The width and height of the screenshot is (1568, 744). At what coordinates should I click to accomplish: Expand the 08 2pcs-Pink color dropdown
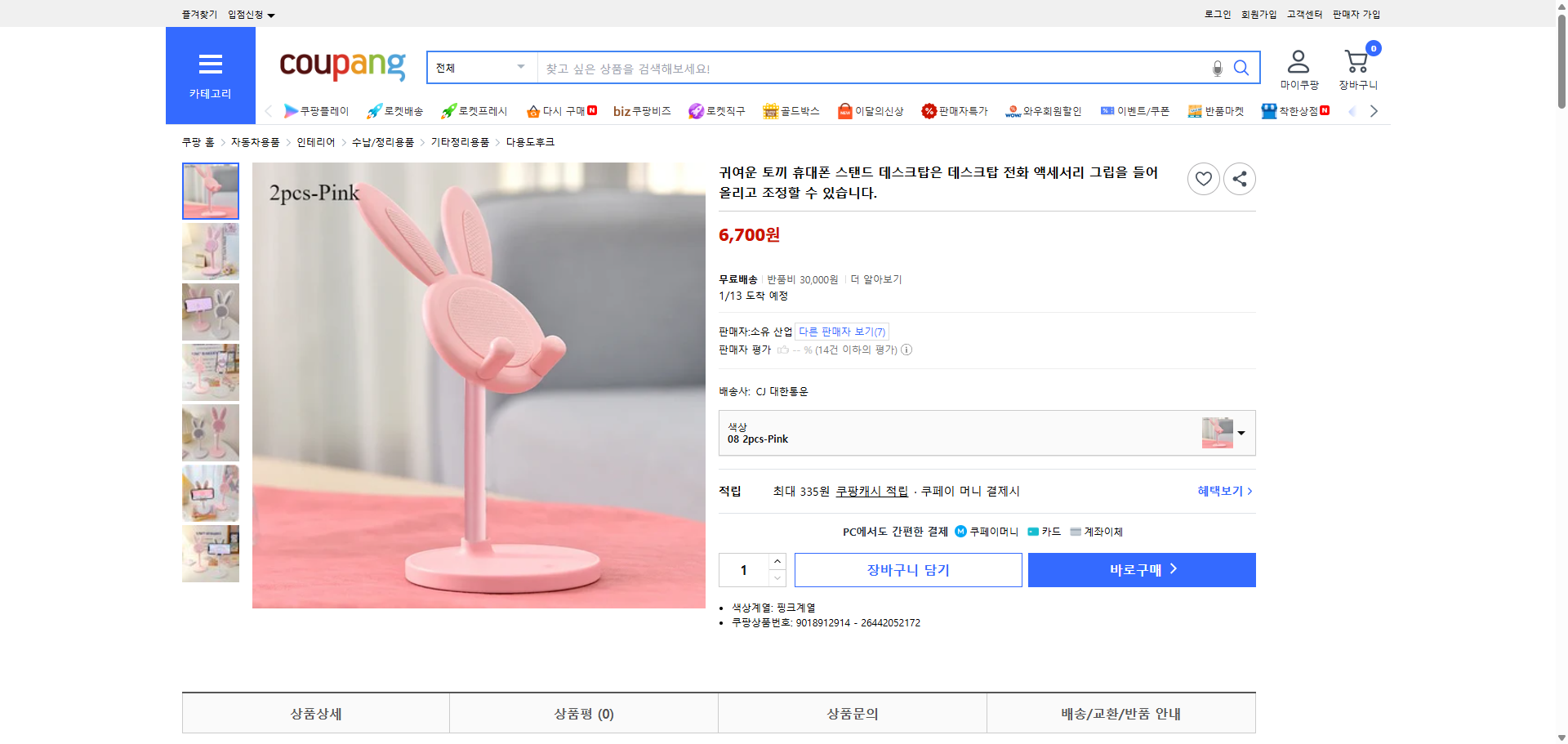[x=1241, y=433]
